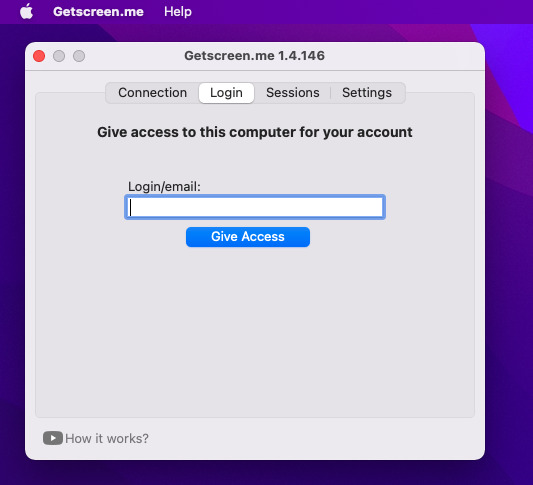
Task: Open the How it works? link
Action: 107,438
